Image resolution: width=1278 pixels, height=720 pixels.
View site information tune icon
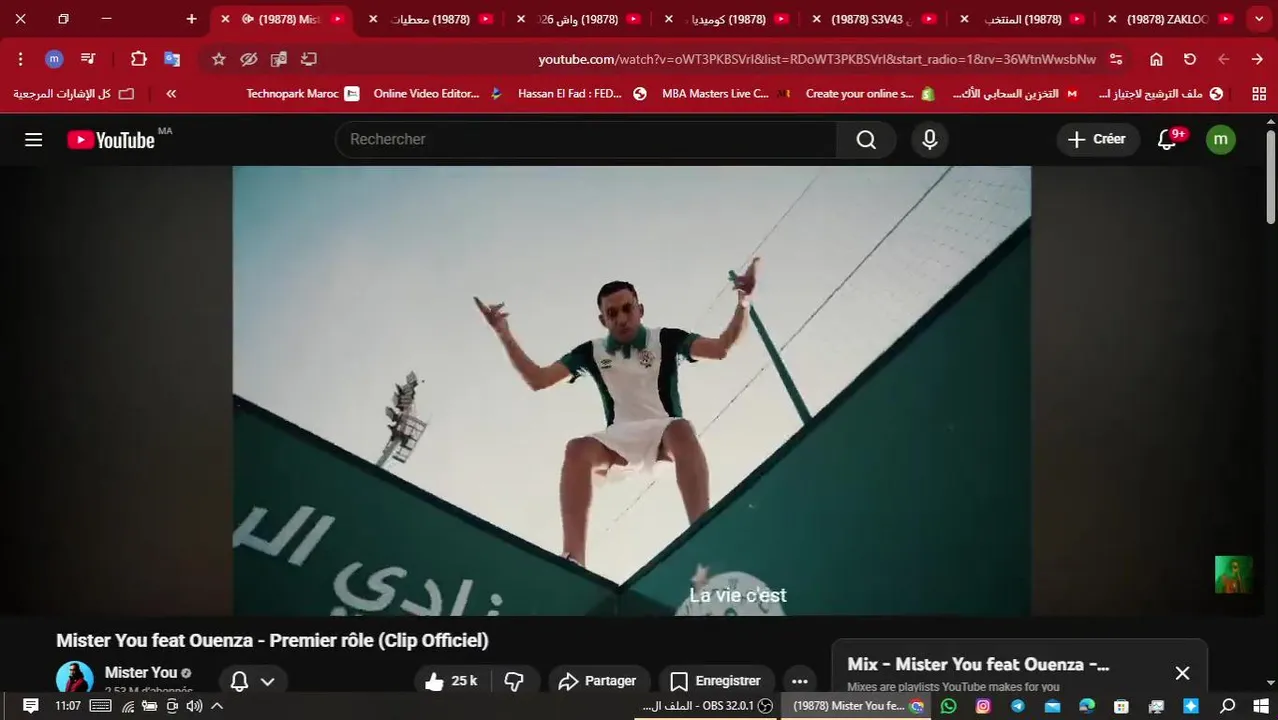1116,59
